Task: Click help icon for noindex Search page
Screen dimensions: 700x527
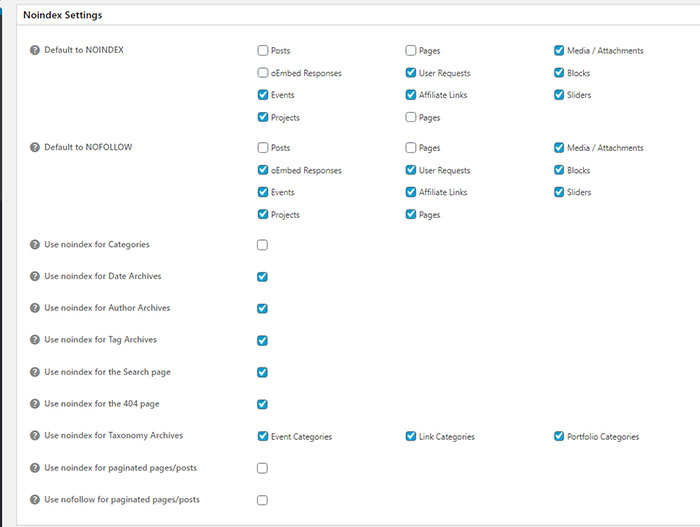Action: click(35, 372)
